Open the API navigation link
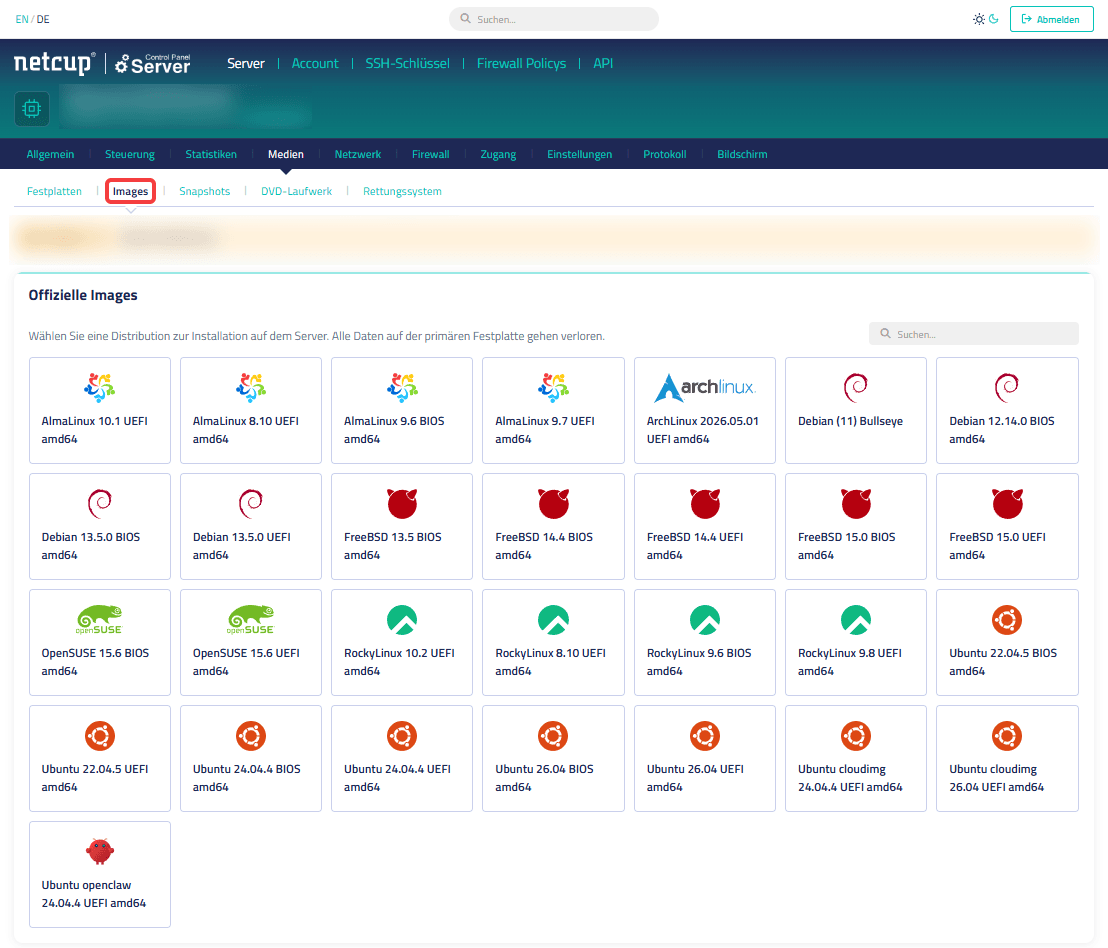 (603, 64)
